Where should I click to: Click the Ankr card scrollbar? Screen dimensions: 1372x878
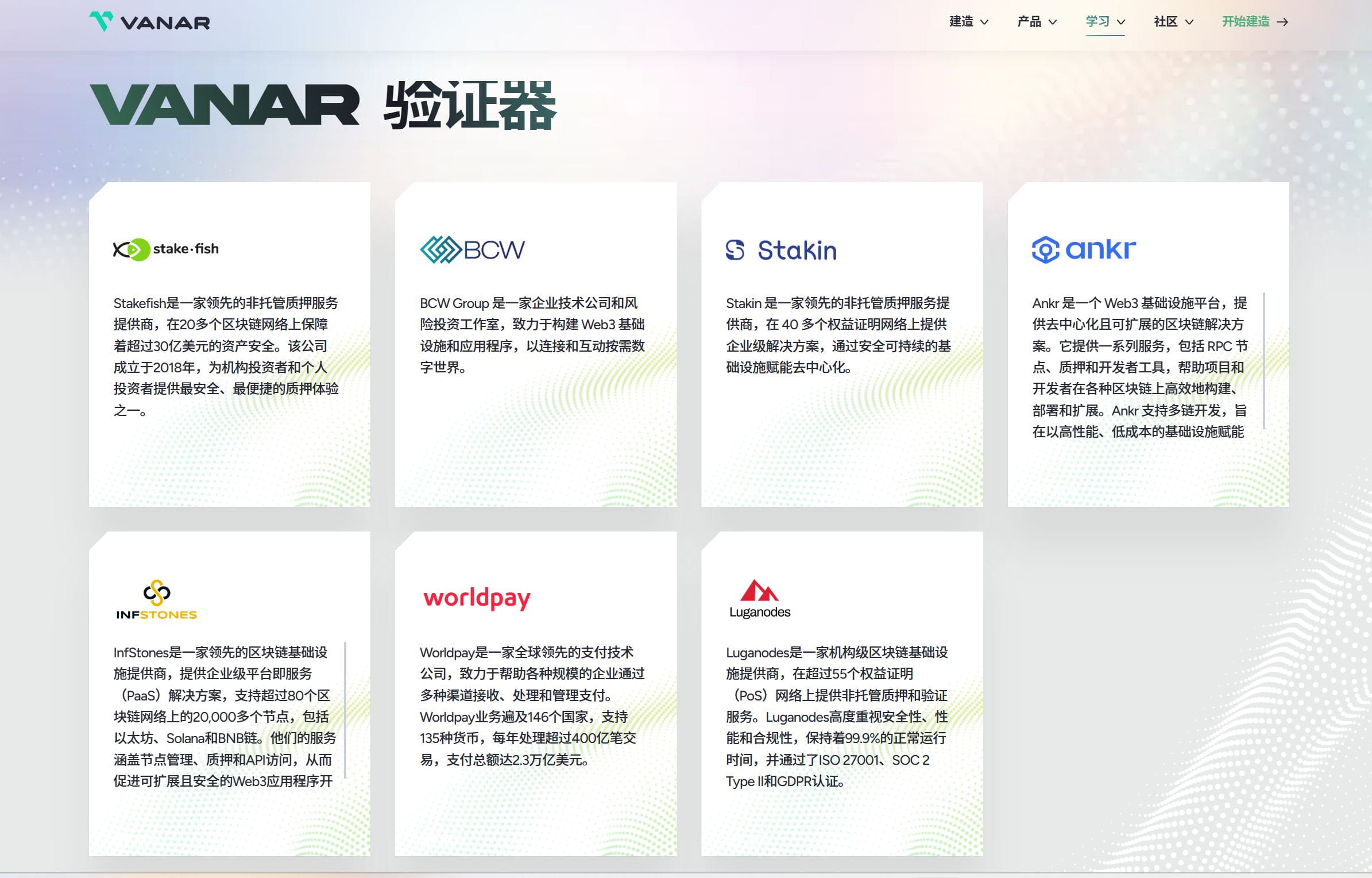pos(1264,361)
